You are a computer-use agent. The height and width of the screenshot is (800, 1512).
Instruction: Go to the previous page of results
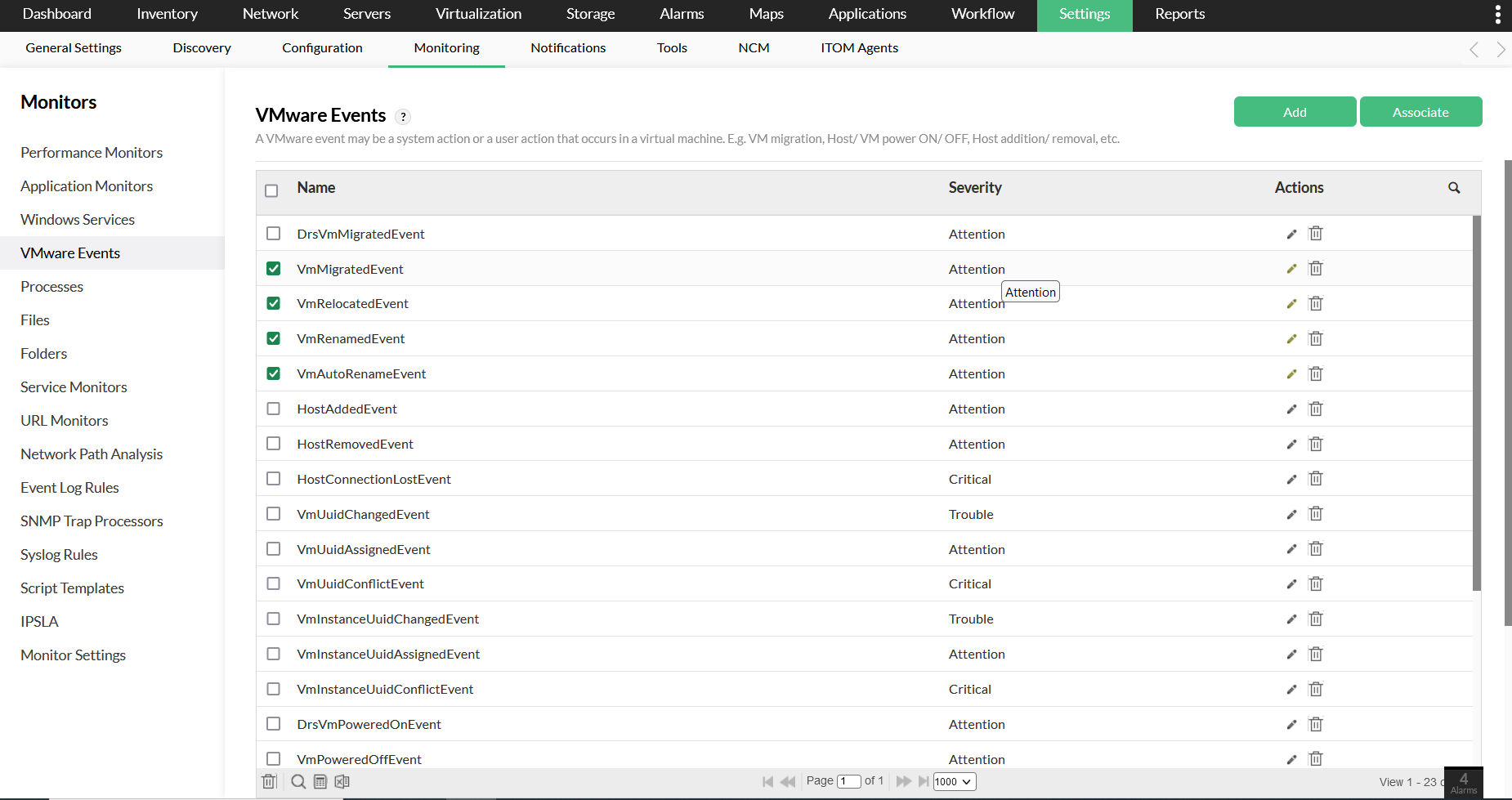click(x=788, y=782)
